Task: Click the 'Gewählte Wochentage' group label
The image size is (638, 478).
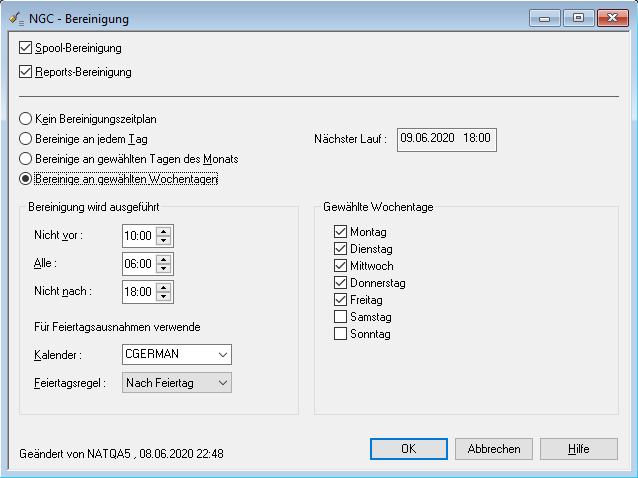Action: [378, 207]
